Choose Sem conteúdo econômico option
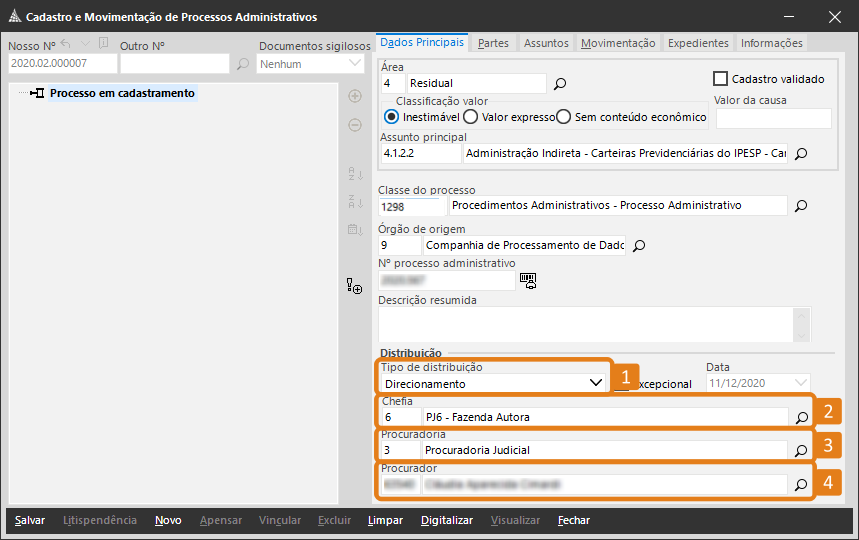This screenshot has width=859, height=540. [x=564, y=117]
